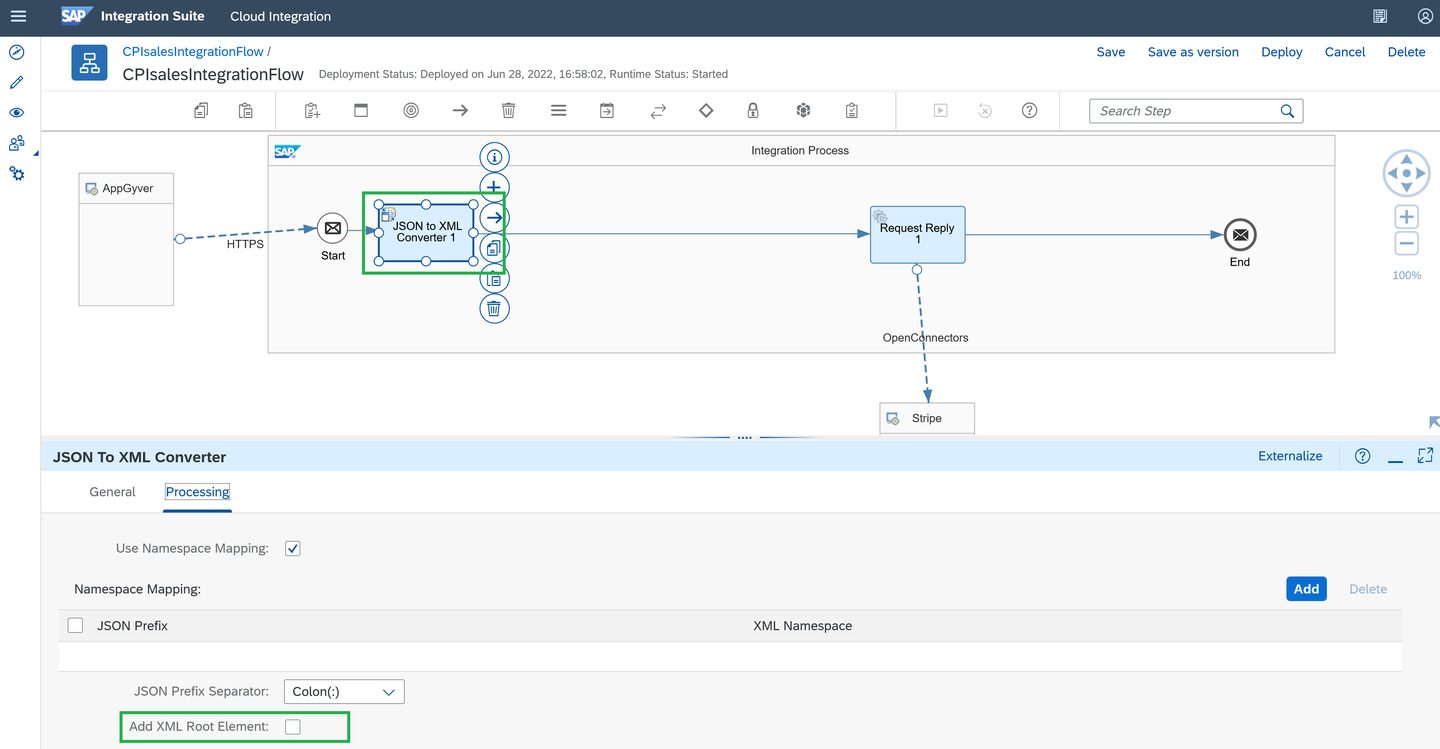Click the pan navigation wheel control

[1406, 174]
